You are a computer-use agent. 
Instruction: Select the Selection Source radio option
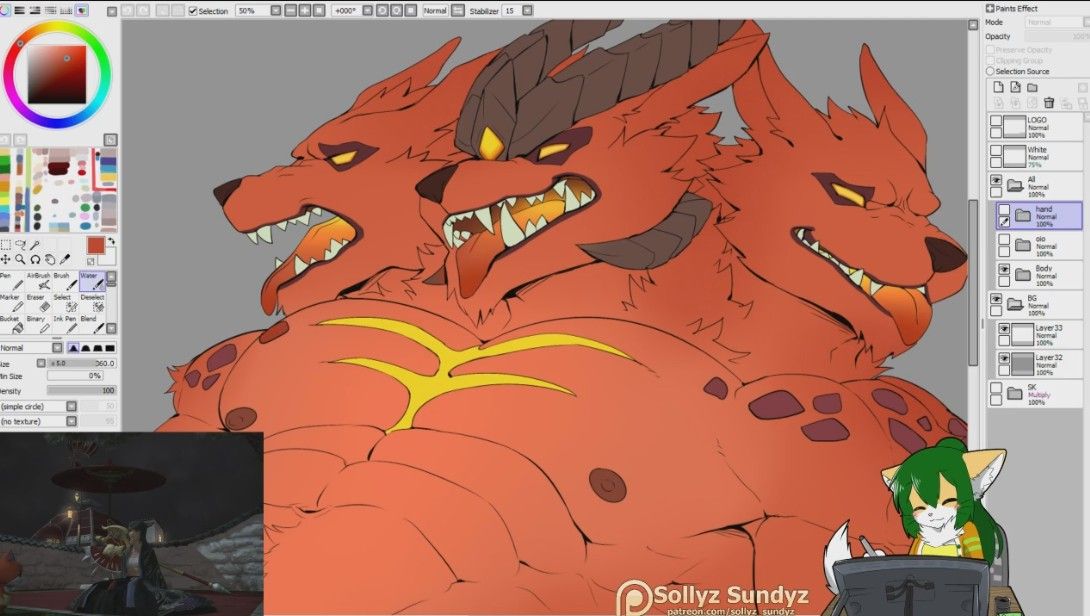click(x=991, y=71)
